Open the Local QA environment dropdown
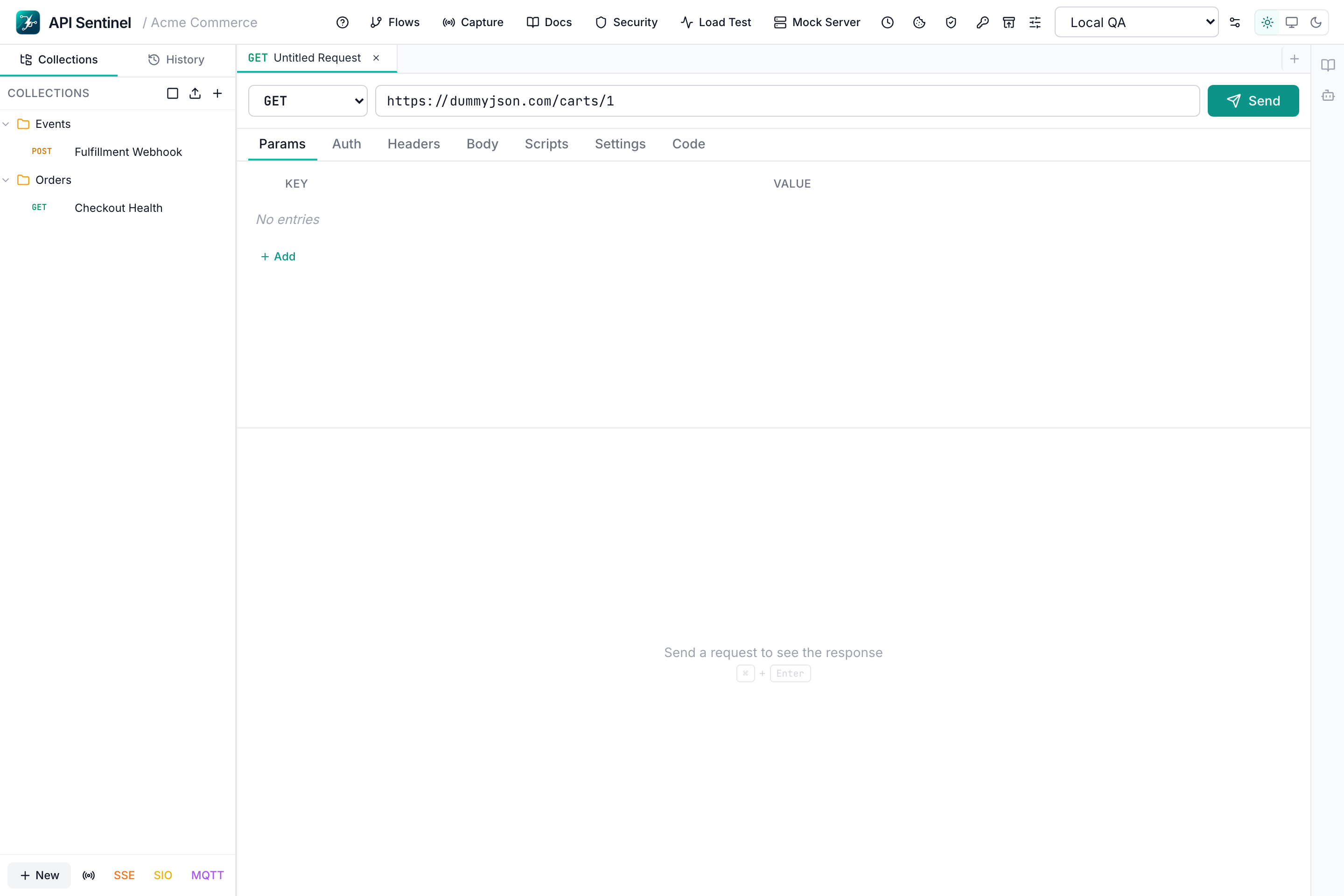This screenshot has width=1344, height=896. (1136, 22)
